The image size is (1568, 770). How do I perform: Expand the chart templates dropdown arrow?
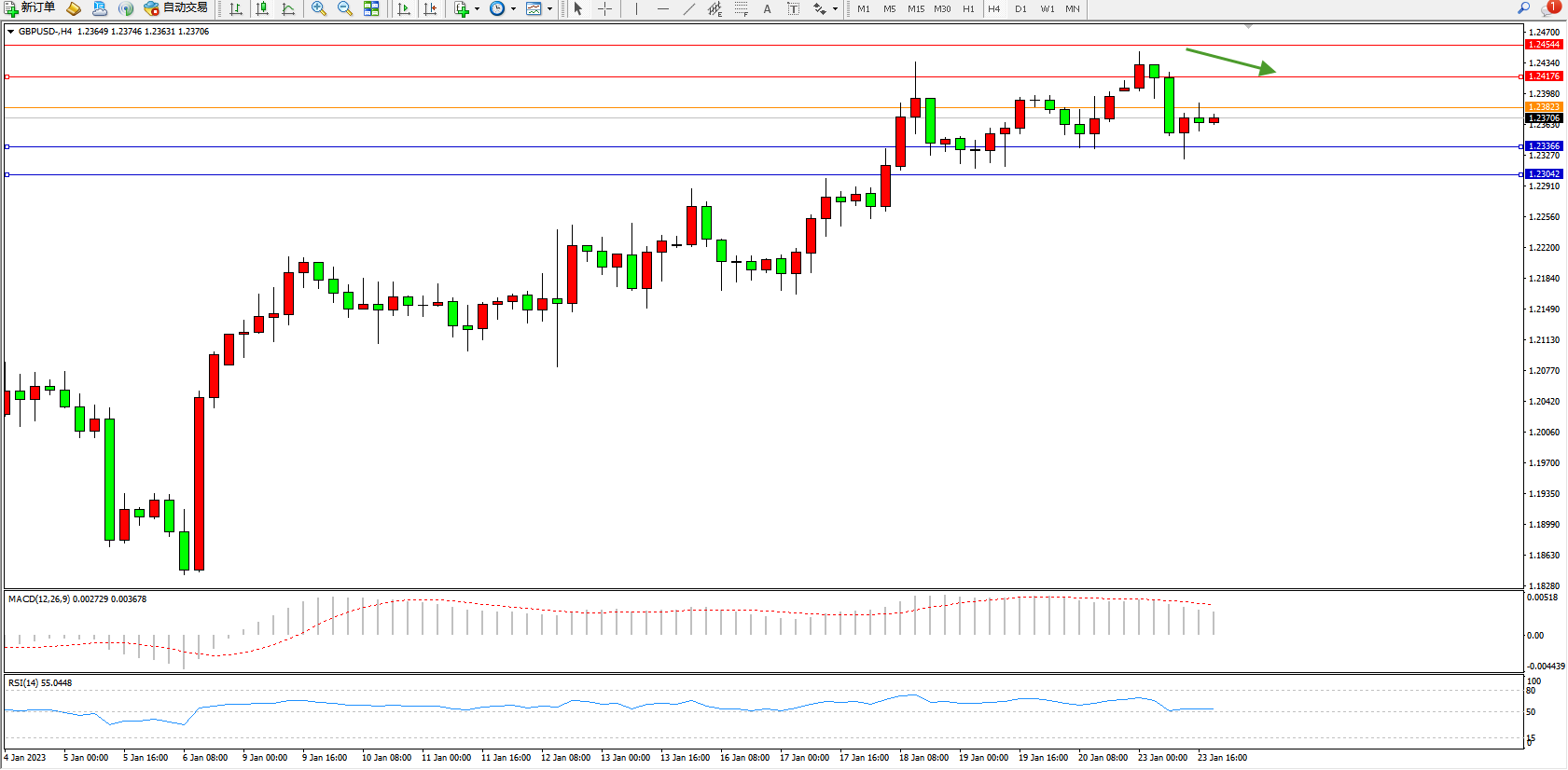pyautogui.click(x=549, y=8)
